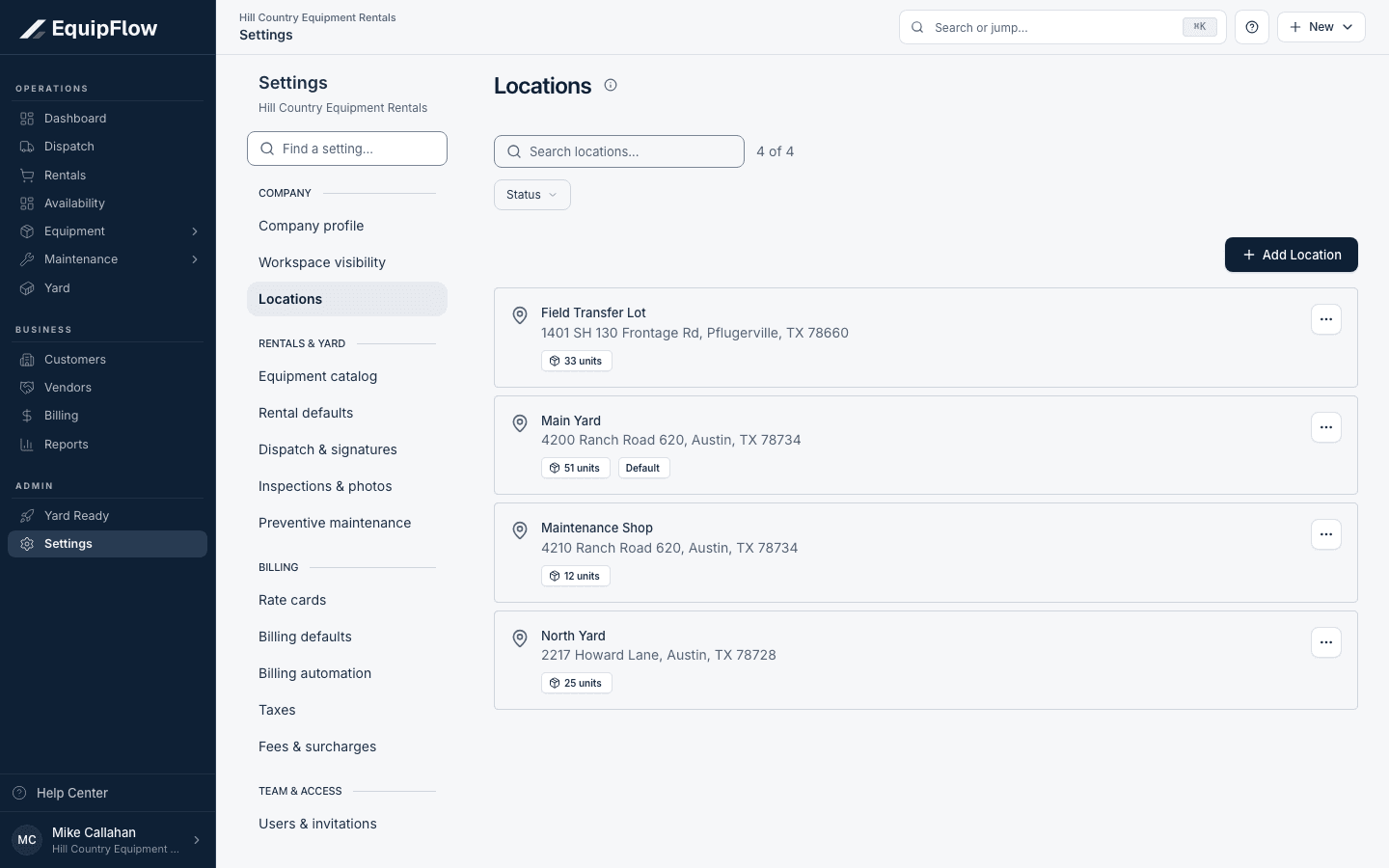The width and height of the screenshot is (1389, 868).
Task: Open the Status filter dropdown
Action: pos(532,195)
